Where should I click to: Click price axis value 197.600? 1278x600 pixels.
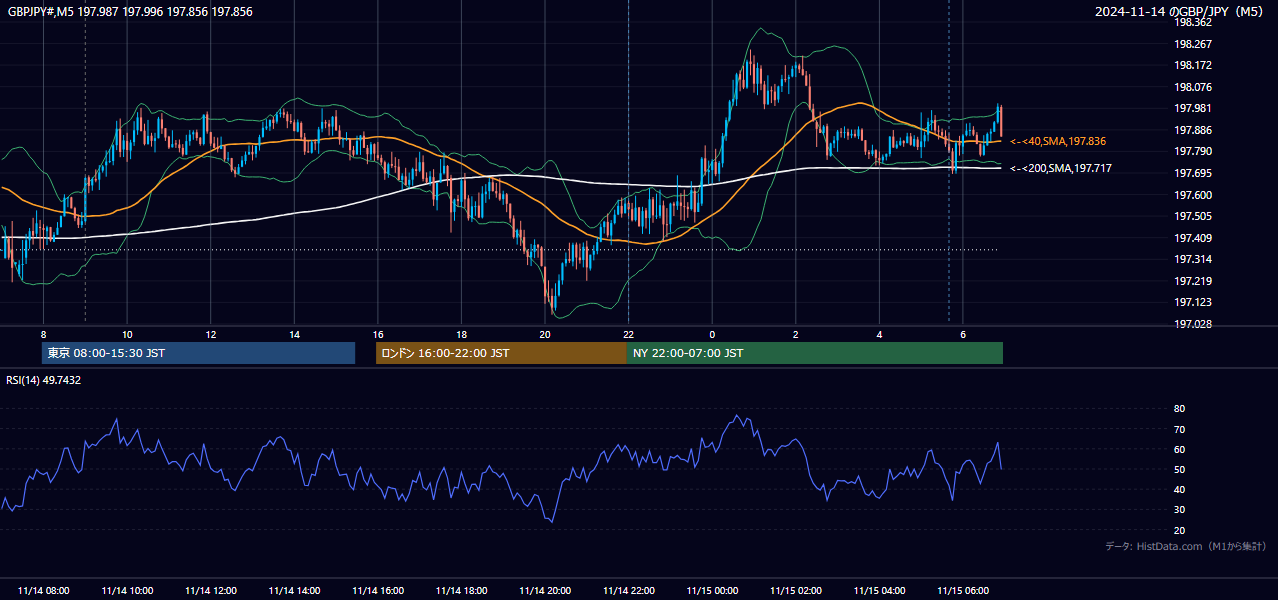1192,195
